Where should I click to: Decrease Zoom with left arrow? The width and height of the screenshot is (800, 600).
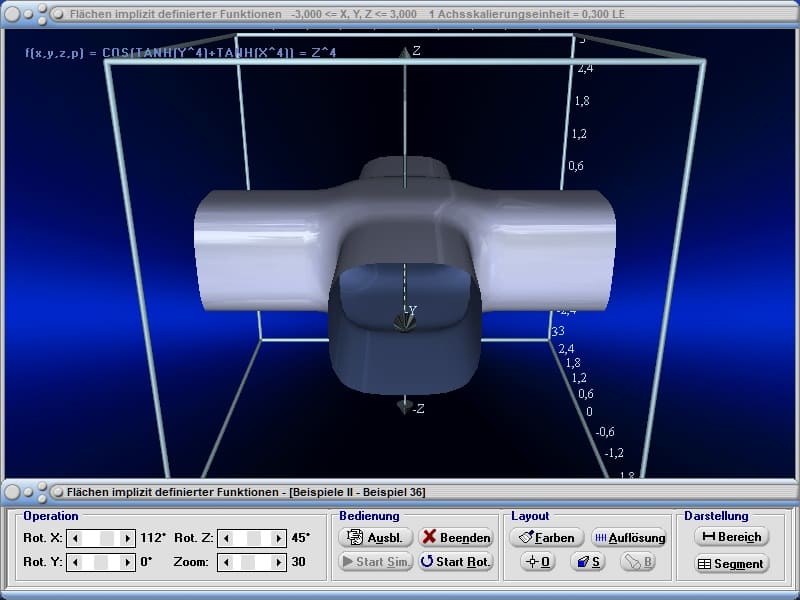225,562
